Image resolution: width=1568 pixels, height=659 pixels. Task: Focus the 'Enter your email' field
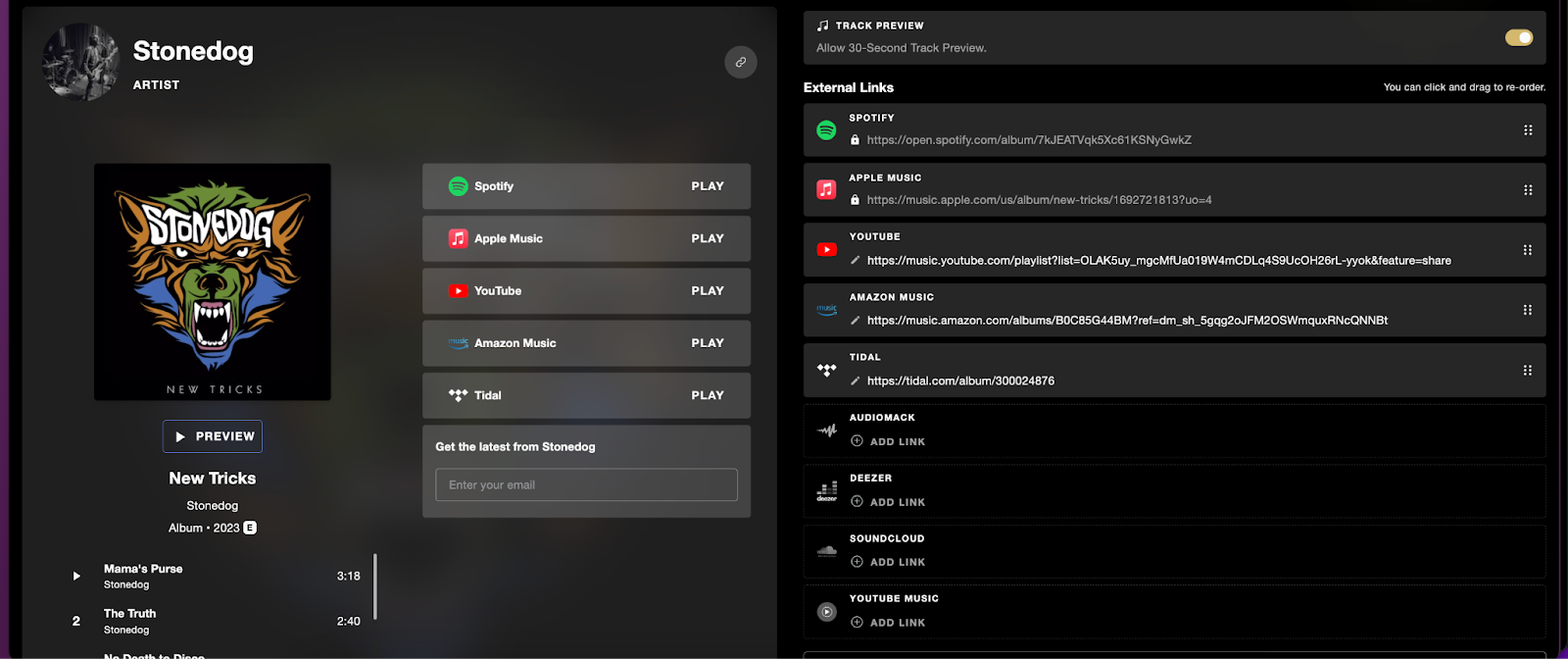586,484
